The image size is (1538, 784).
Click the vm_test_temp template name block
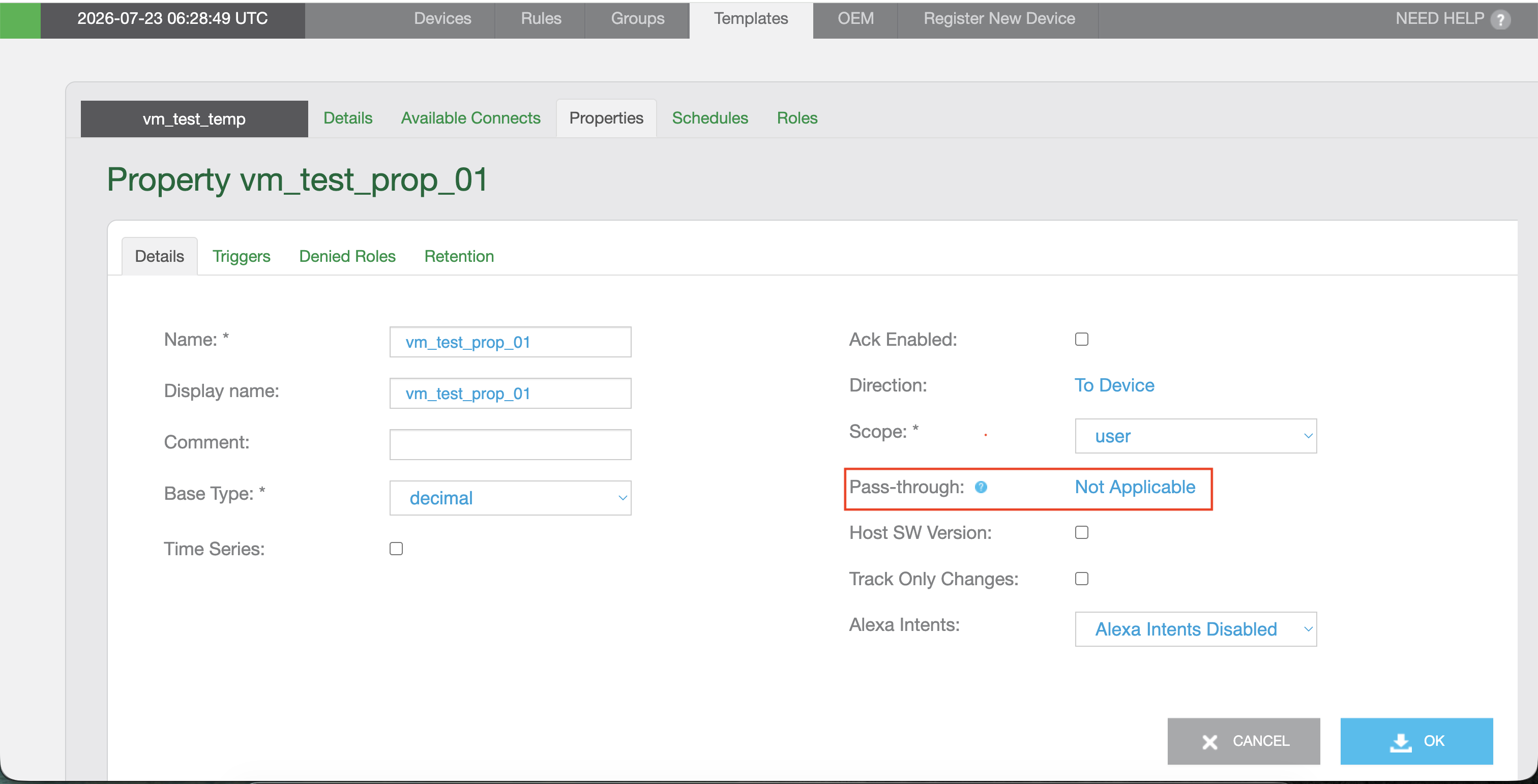coord(194,119)
